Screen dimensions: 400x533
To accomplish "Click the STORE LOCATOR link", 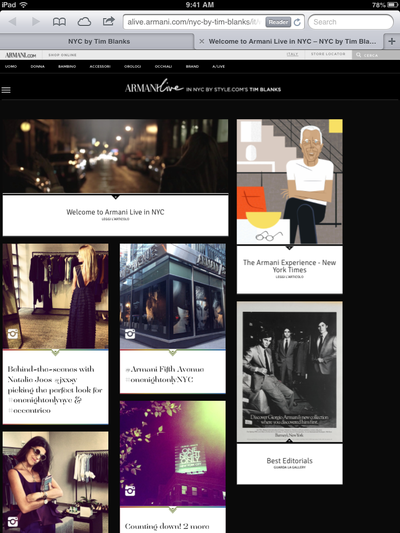I will (328, 54).
